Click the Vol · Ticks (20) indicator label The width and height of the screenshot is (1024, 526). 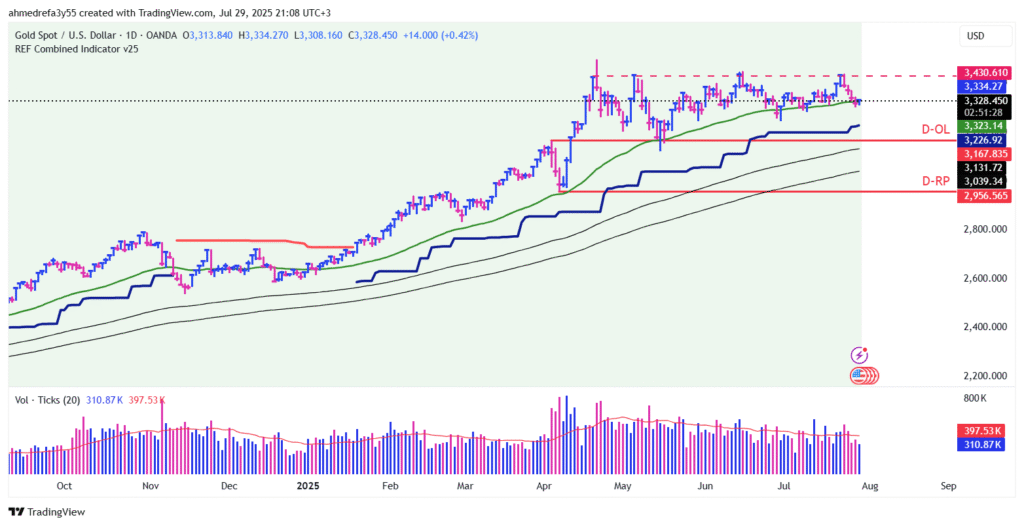[x=49, y=400]
